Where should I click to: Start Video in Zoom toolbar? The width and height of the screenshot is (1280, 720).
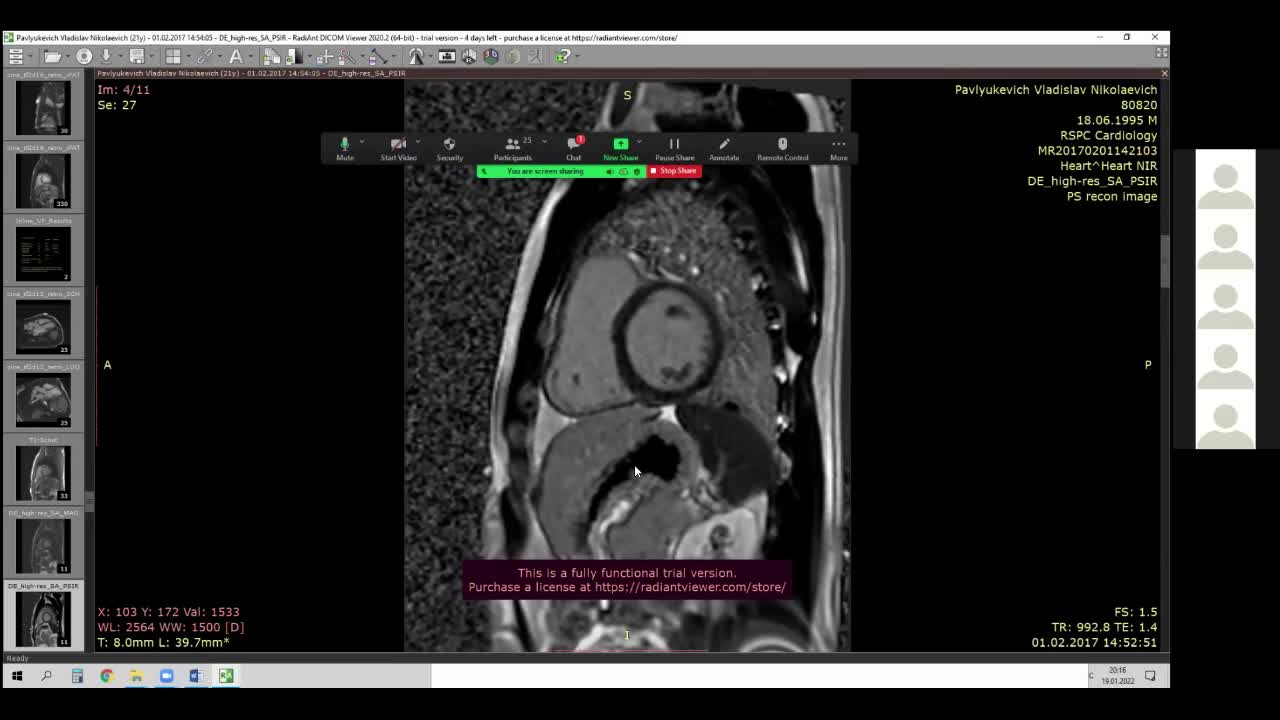coord(398,149)
